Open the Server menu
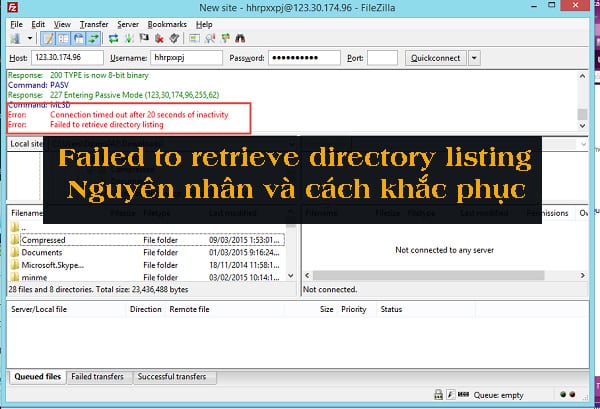600x409 pixels. (128, 24)
